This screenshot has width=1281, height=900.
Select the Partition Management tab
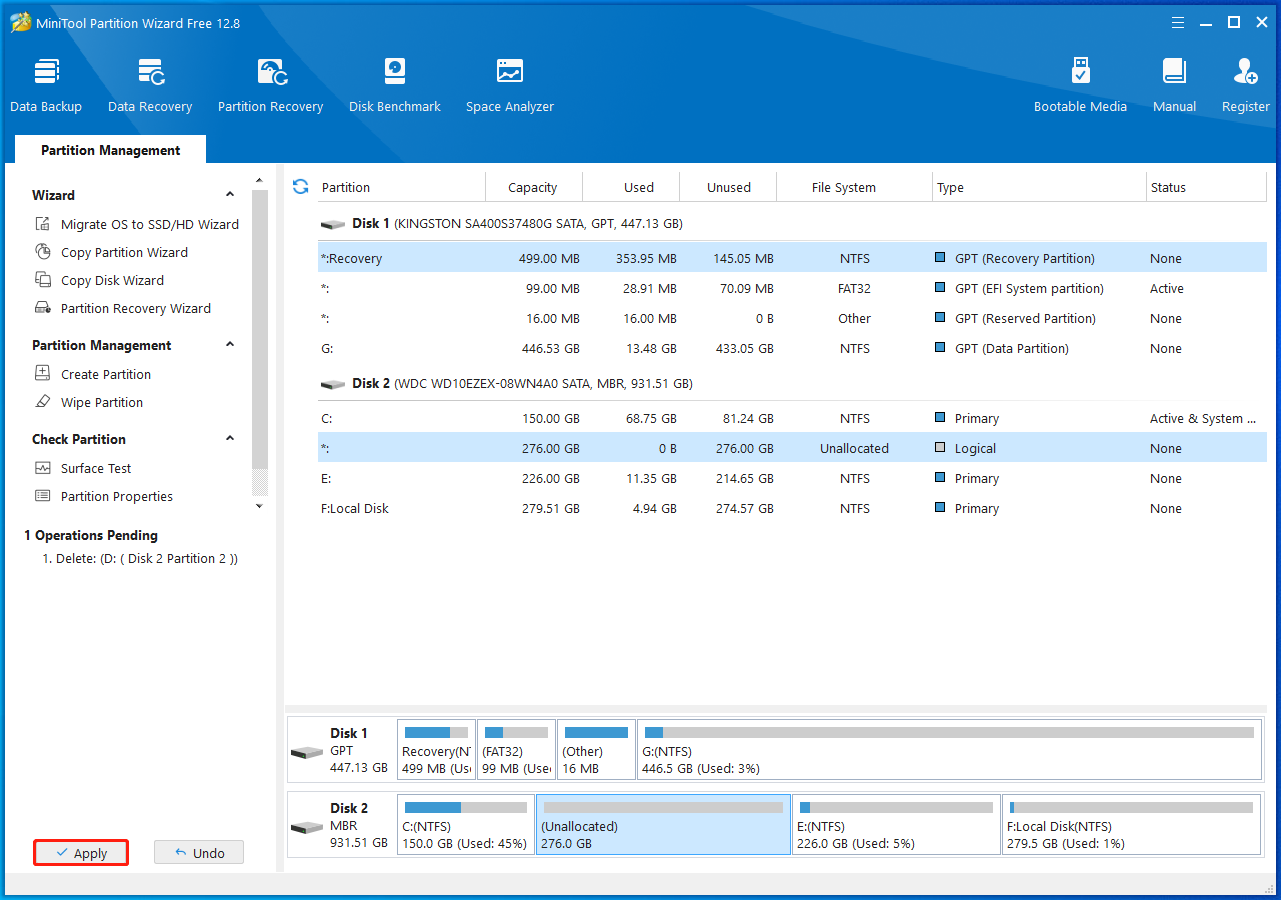[x=110, y=150]
